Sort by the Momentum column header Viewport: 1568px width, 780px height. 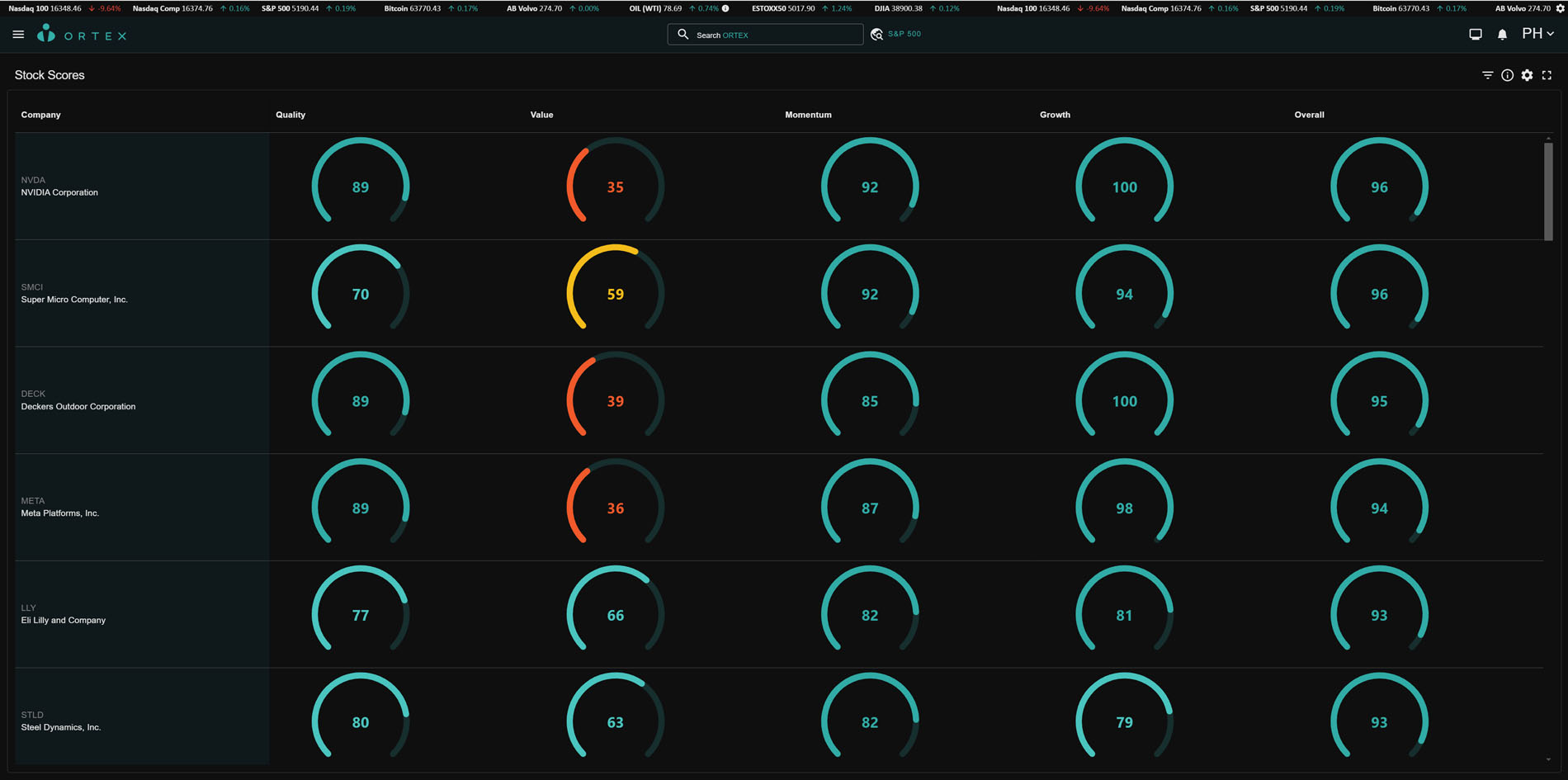[808, 115]
